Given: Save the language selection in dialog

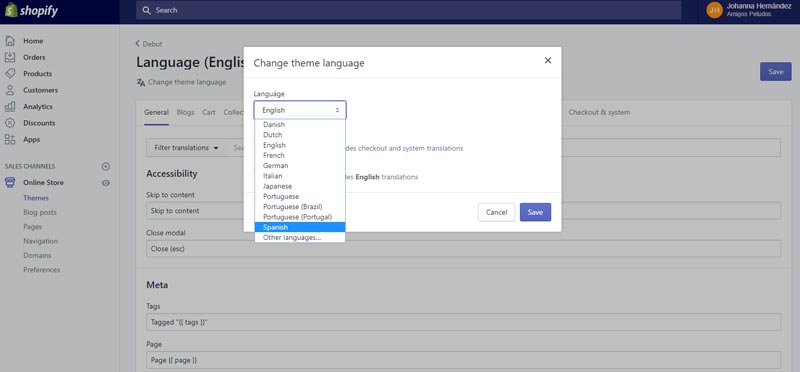Looking at the screenshot, I should 535,212.
